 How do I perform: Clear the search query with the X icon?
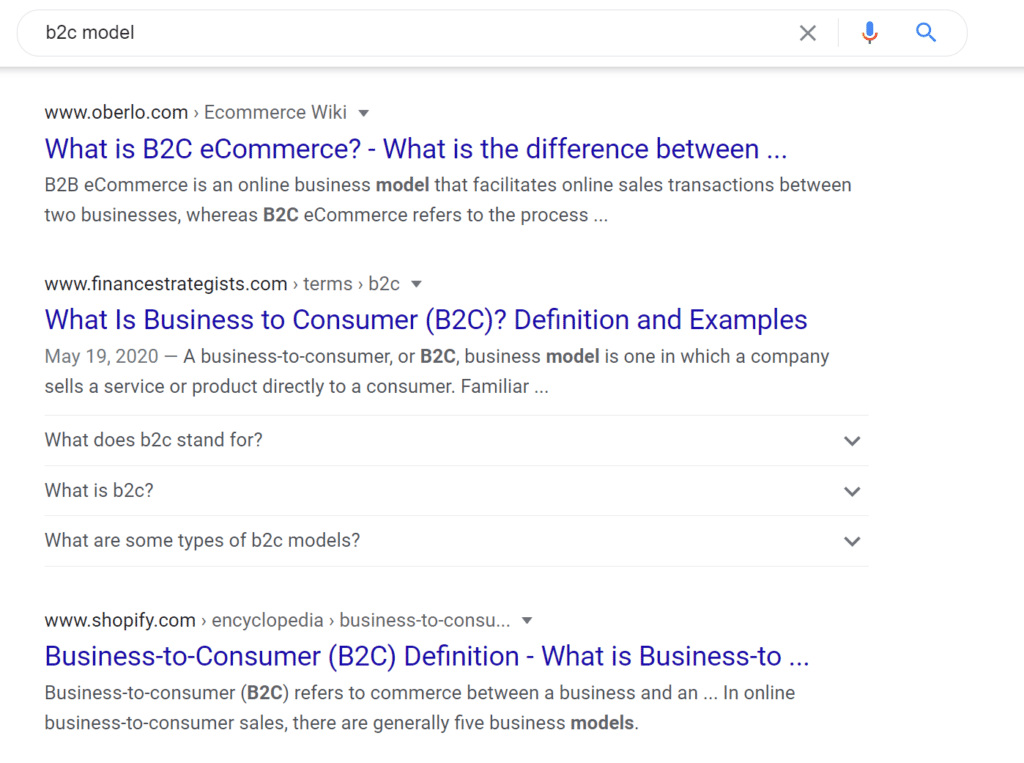click(808, 33)
